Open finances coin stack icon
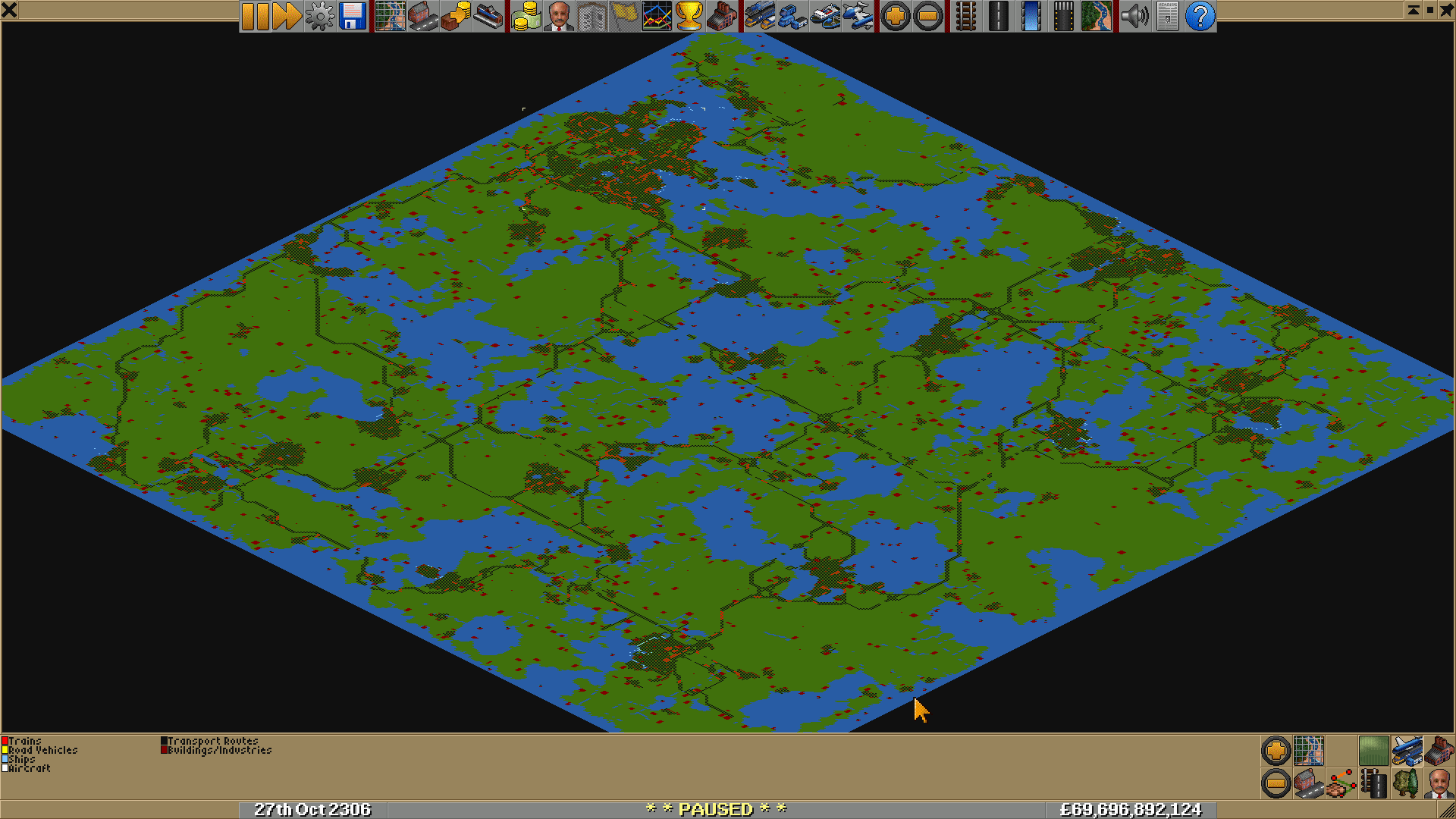Screen dimensions: 1456x819 [526, 16]
